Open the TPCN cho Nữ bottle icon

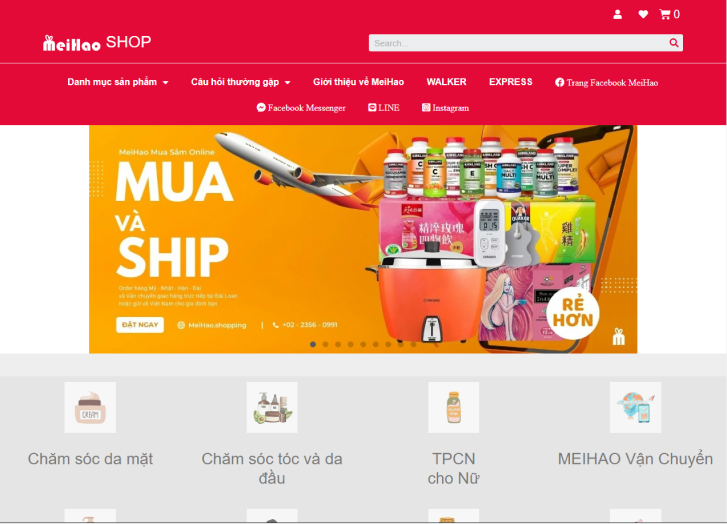coord(453,408)
